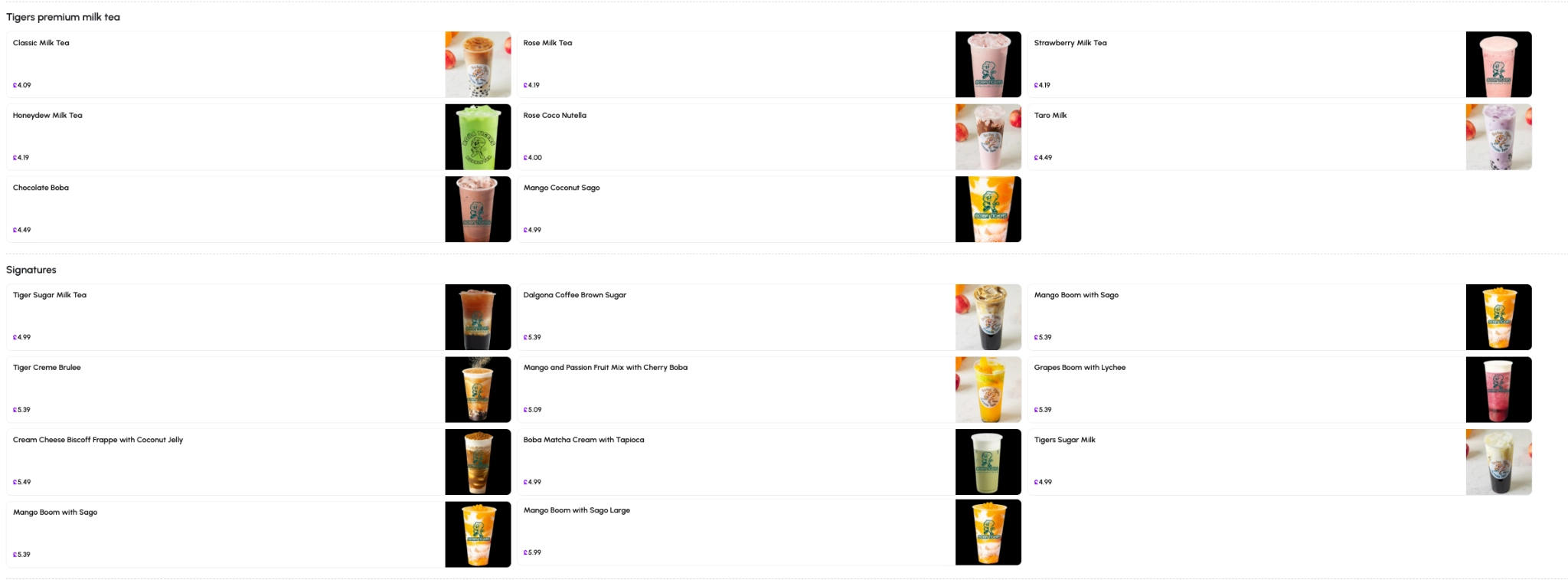The height and width of the screenshot is (580, 1568).
Task: Click the Strawberry Milk Tea thumbnail
Action: 1498,64
